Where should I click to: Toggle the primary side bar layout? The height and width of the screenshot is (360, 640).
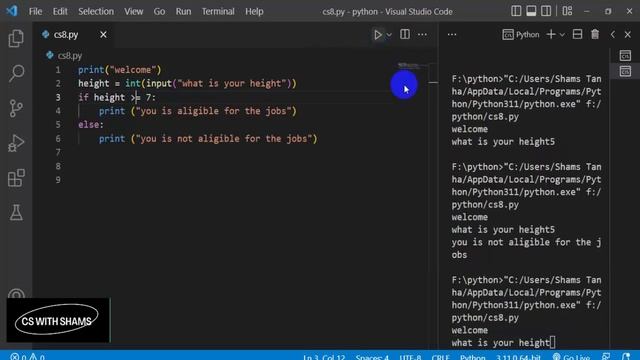pyautogui.click(x=516, y=11)
